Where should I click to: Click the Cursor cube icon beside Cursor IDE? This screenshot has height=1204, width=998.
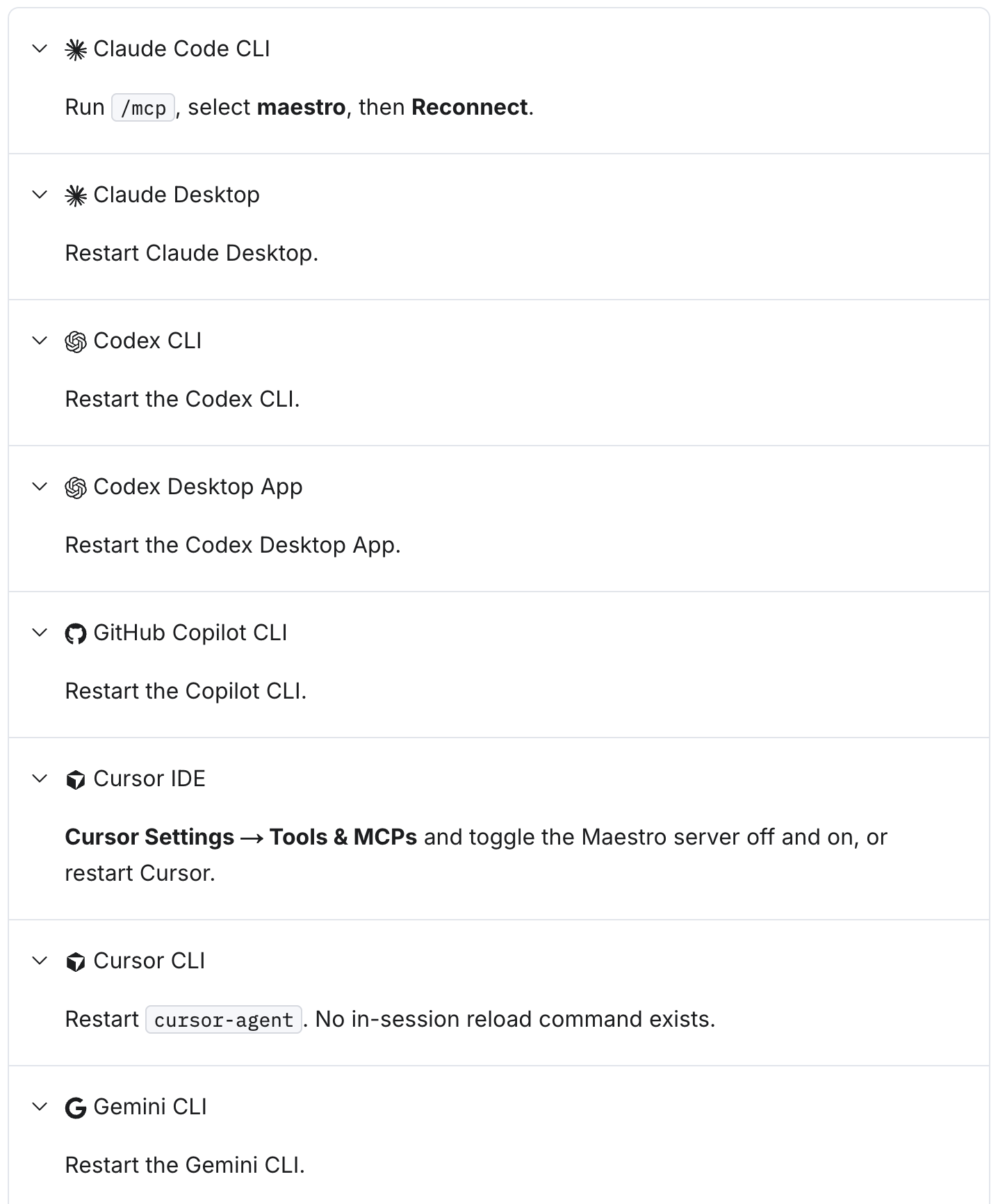pyautogui.click(x=76, y=780)
